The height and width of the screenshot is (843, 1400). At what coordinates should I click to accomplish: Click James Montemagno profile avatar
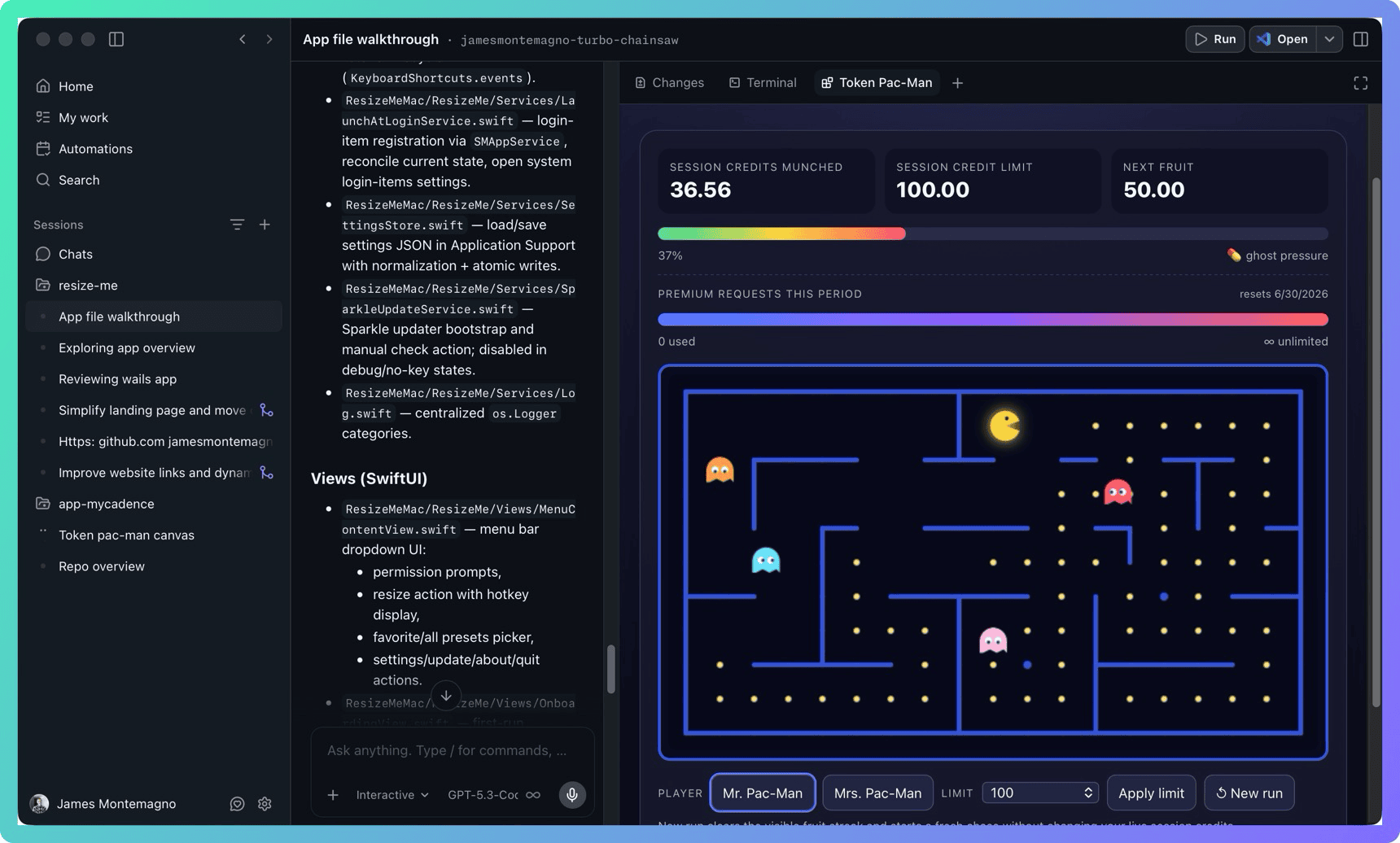[x=39, y=804]
